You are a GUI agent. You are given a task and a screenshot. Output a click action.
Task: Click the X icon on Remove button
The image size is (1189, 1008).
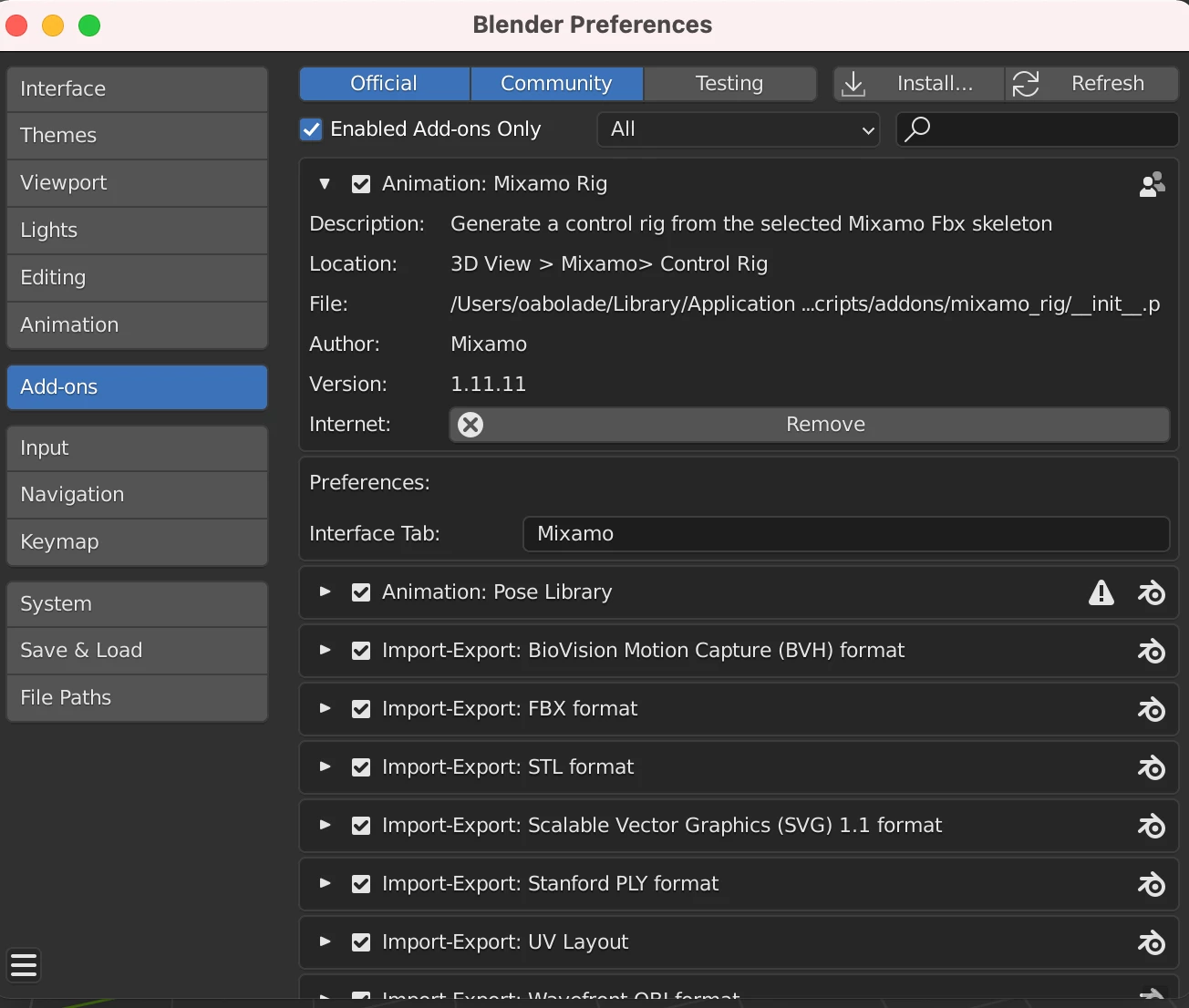point(470,425)
